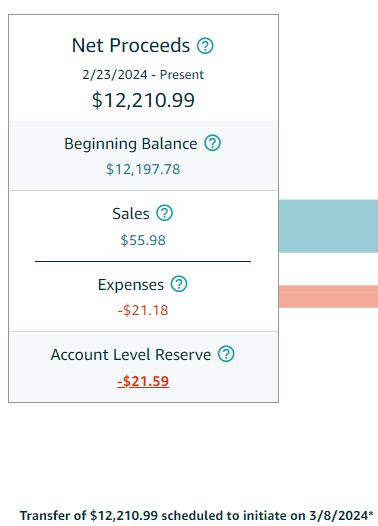Select the $12,210.99 net proceeds amount
The width and height of the screenshot is (378, 526).
(143, 100)
